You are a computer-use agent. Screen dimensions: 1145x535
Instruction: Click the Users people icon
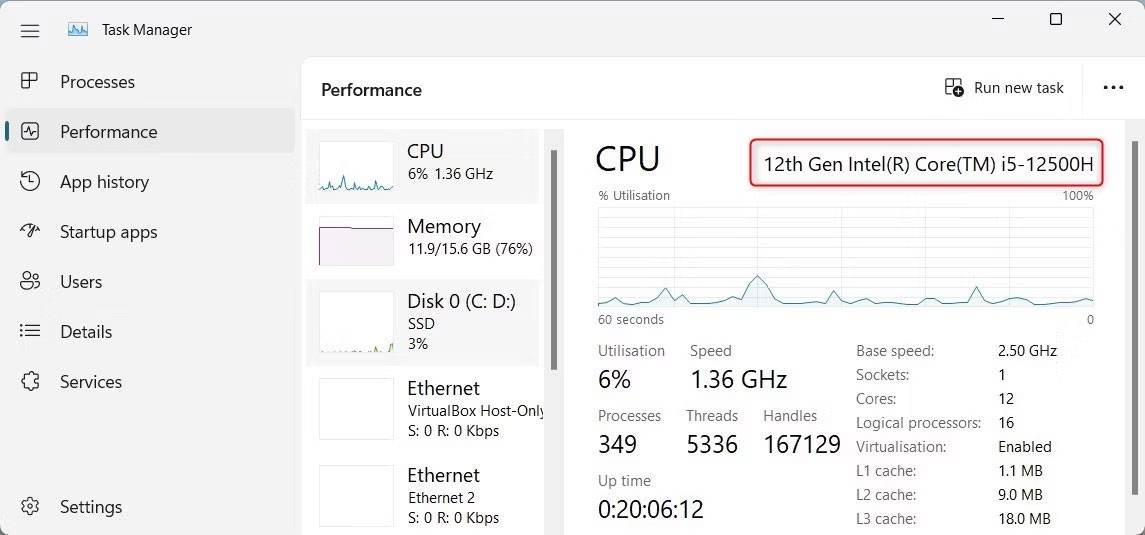(30, 282)
